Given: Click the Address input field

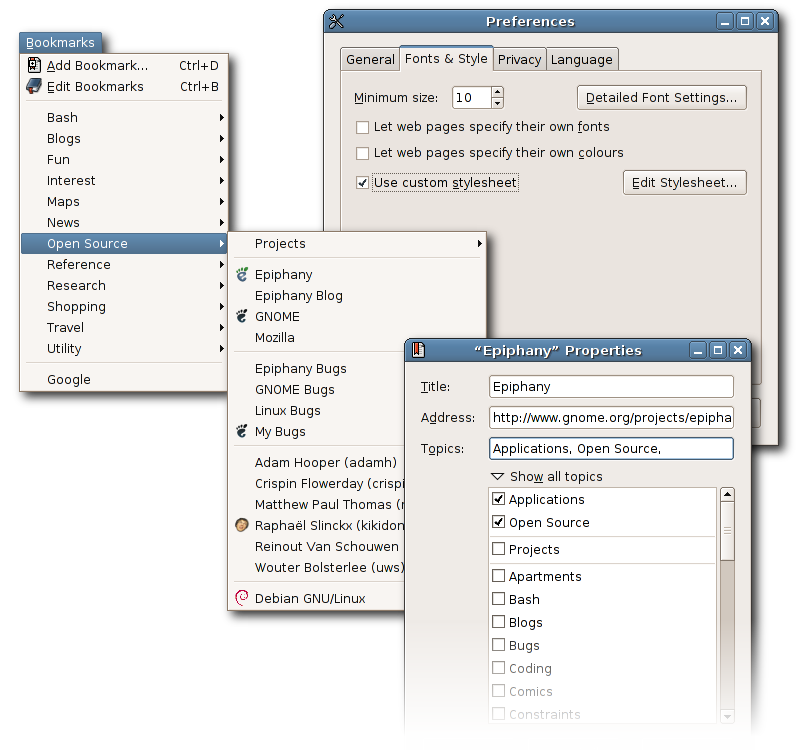Looking at the screenshot, I should (611, 418).
